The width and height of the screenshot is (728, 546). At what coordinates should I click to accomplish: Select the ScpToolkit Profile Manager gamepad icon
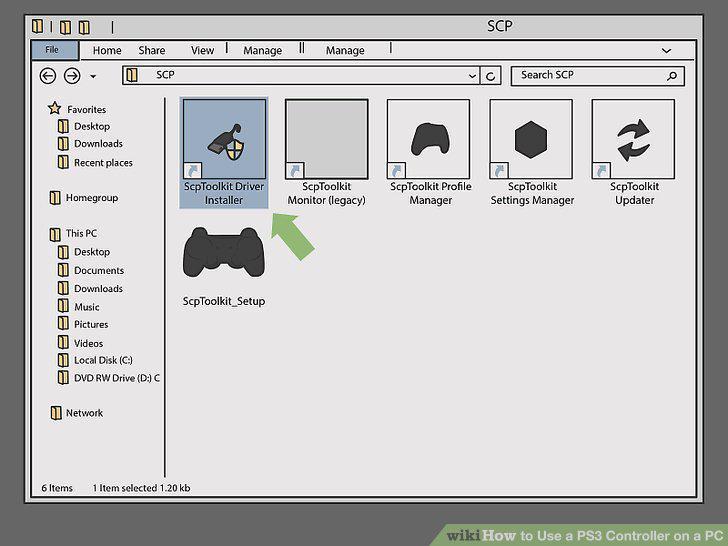[429, 139]
